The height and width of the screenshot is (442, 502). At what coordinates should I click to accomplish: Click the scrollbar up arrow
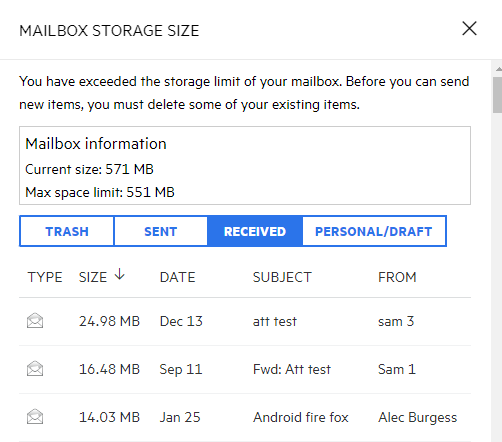coord(498,69)
